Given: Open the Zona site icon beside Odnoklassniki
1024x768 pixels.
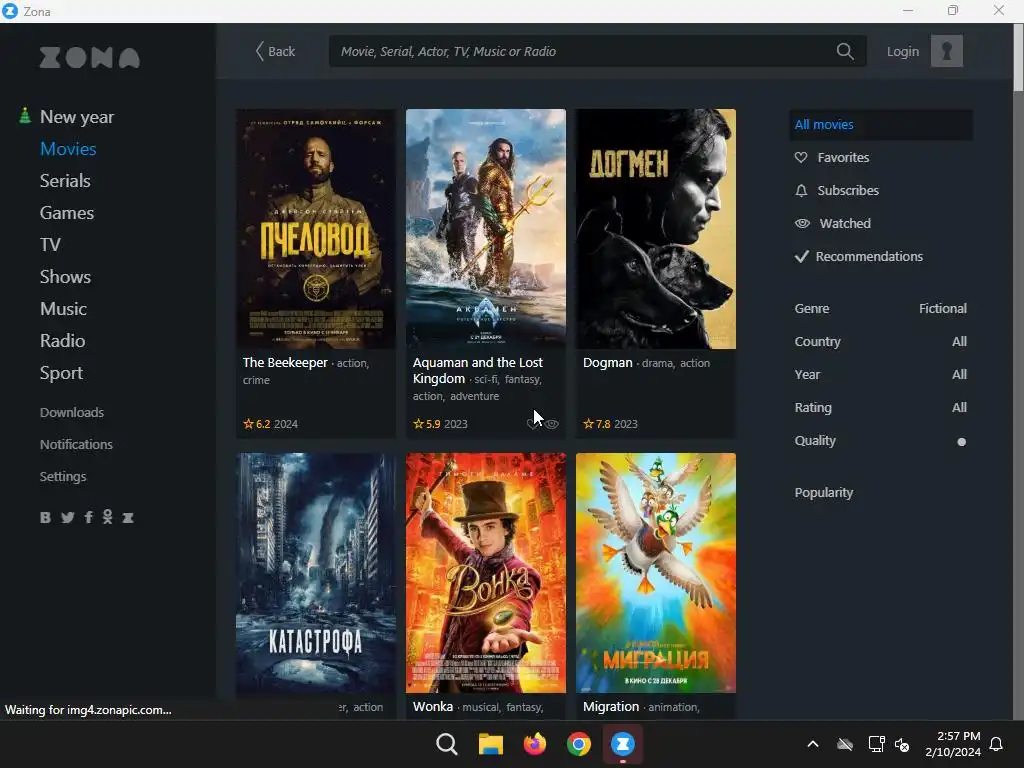Looking at the screenshot, I should 128,518.
